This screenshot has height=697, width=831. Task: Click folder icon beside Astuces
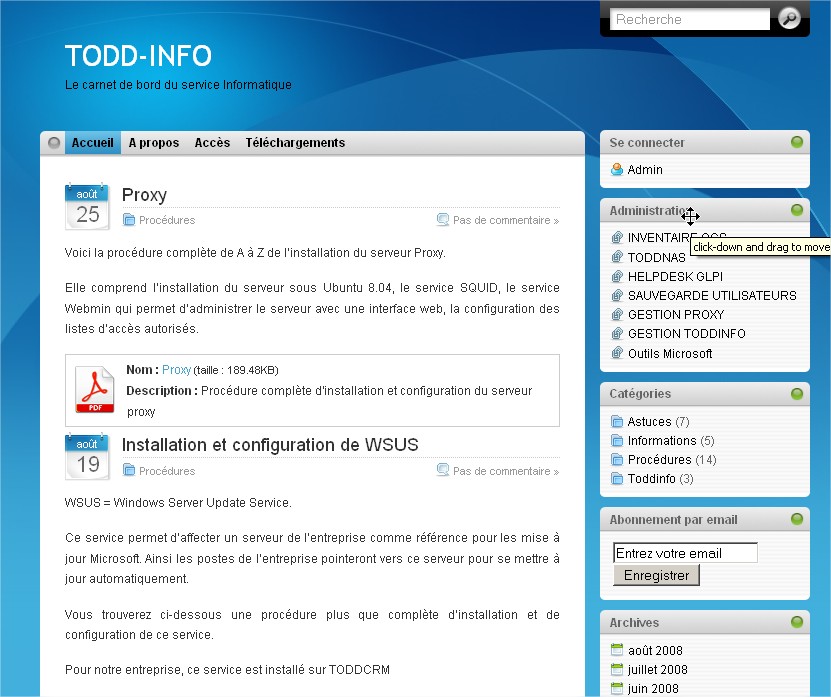coord(617,421)
